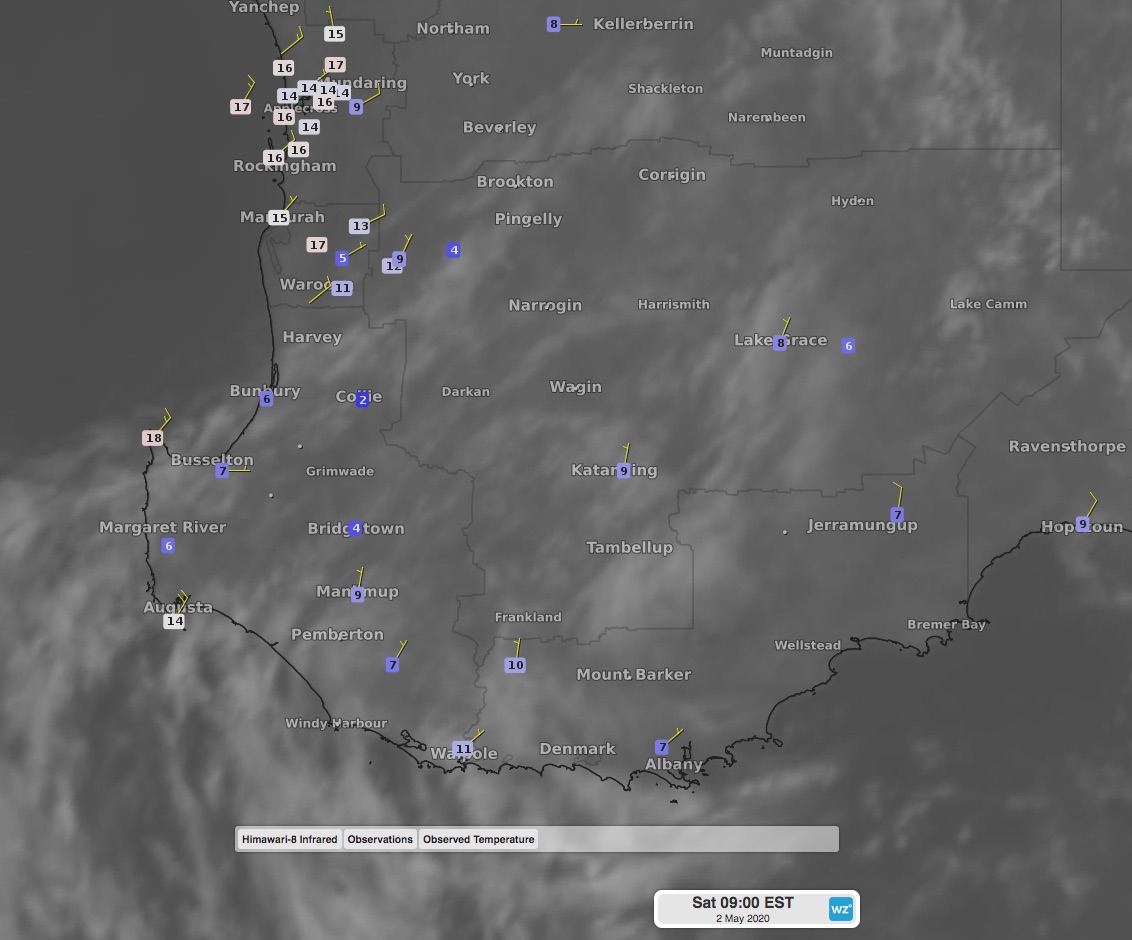Click the Augusta temperature reading of 14
This screenshot has width=1132, height=940.
(174, 620)
